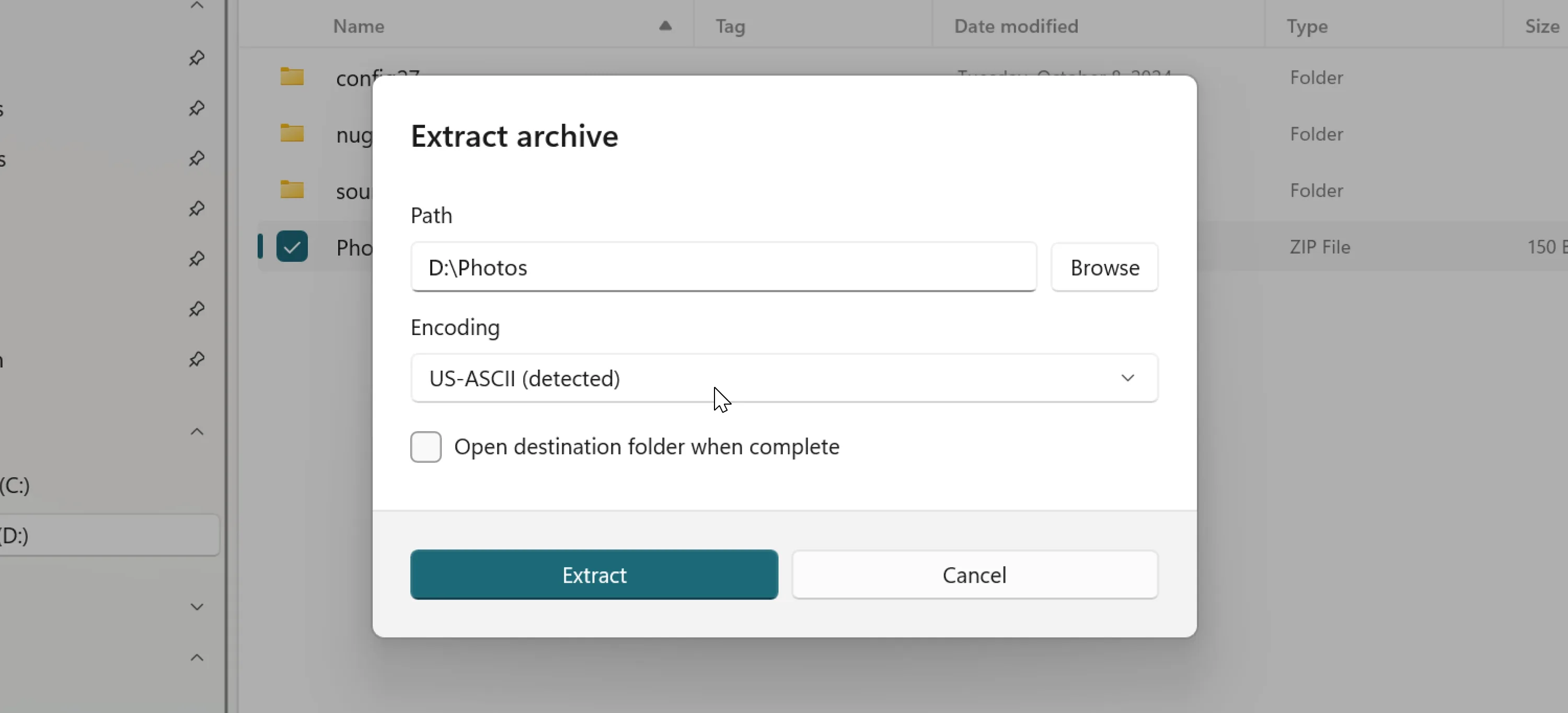Unpin the topmost pinned sidebar item

click(196, 58)
